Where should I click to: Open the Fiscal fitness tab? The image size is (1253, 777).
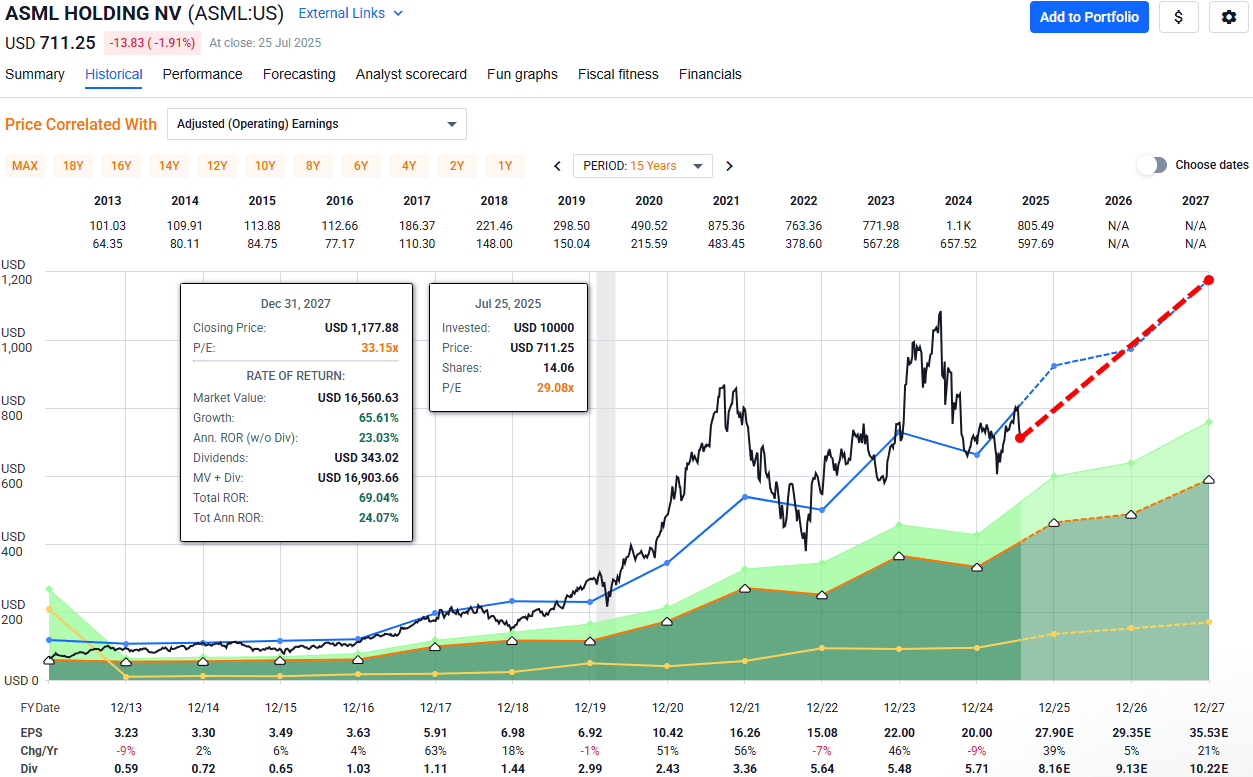point(618,74)
